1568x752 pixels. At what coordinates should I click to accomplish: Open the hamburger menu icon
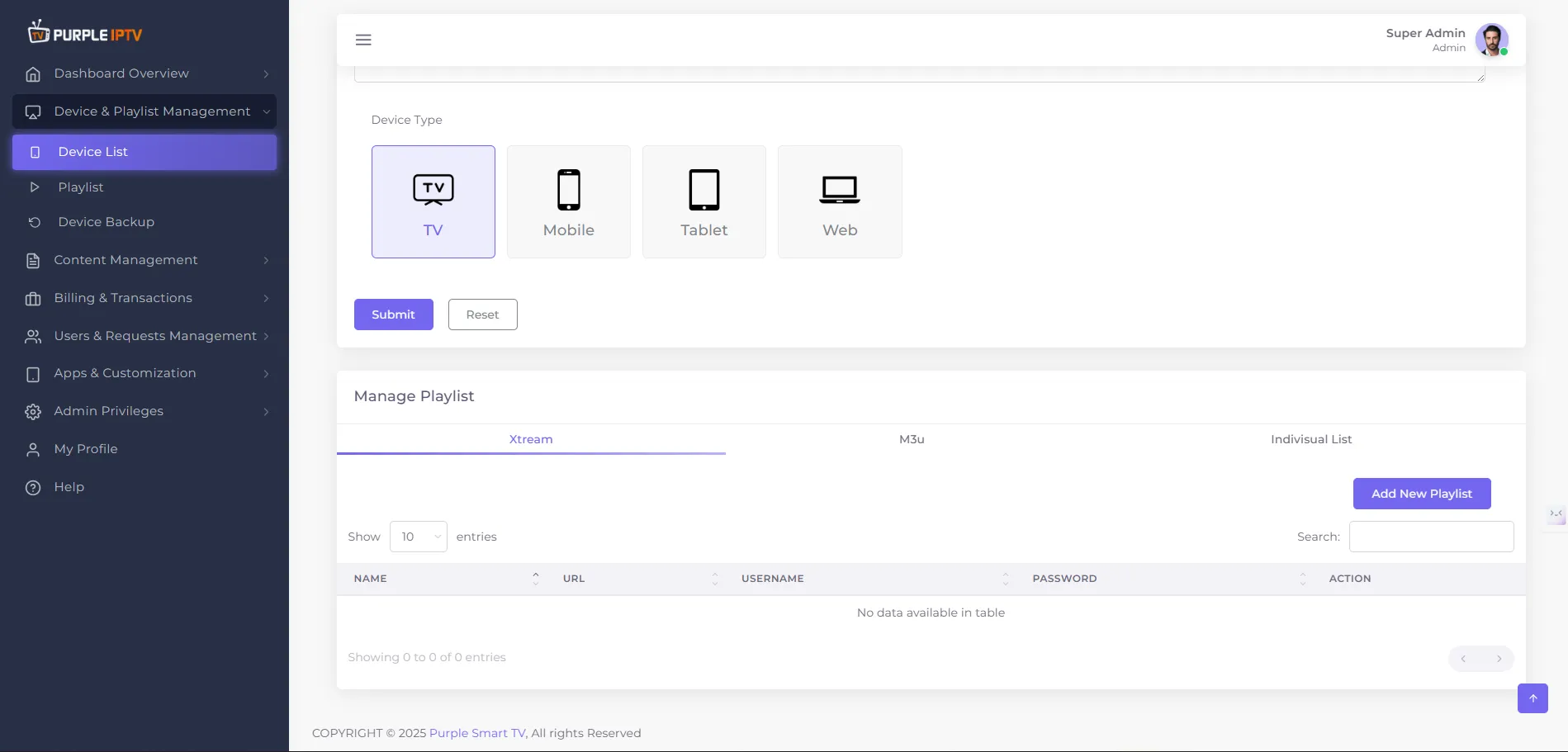[363, 40]
